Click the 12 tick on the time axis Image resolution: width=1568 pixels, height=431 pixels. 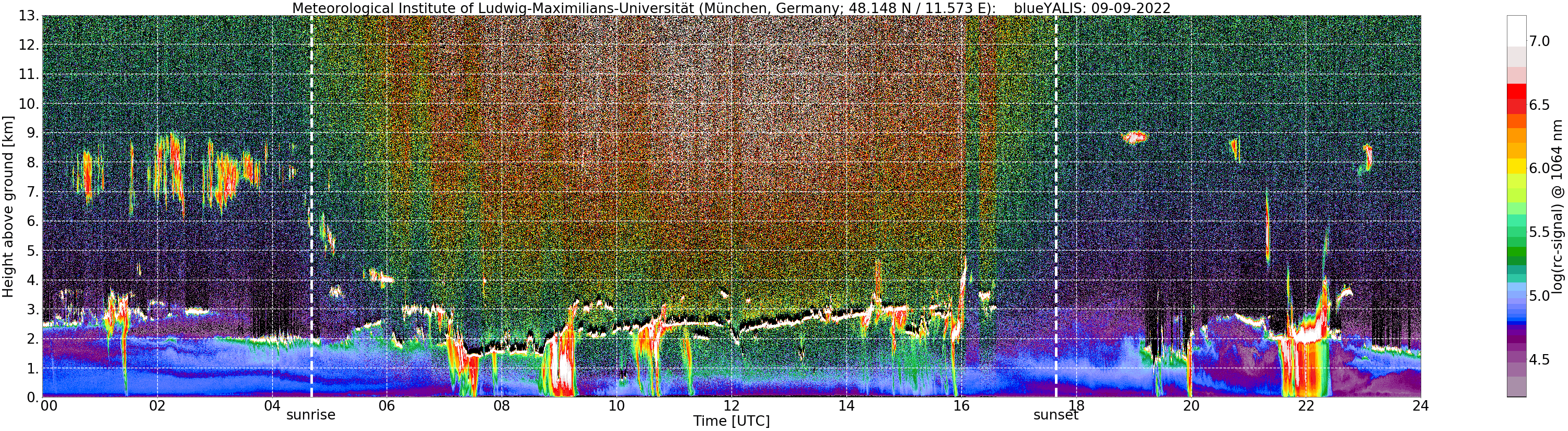click(731, 406)
